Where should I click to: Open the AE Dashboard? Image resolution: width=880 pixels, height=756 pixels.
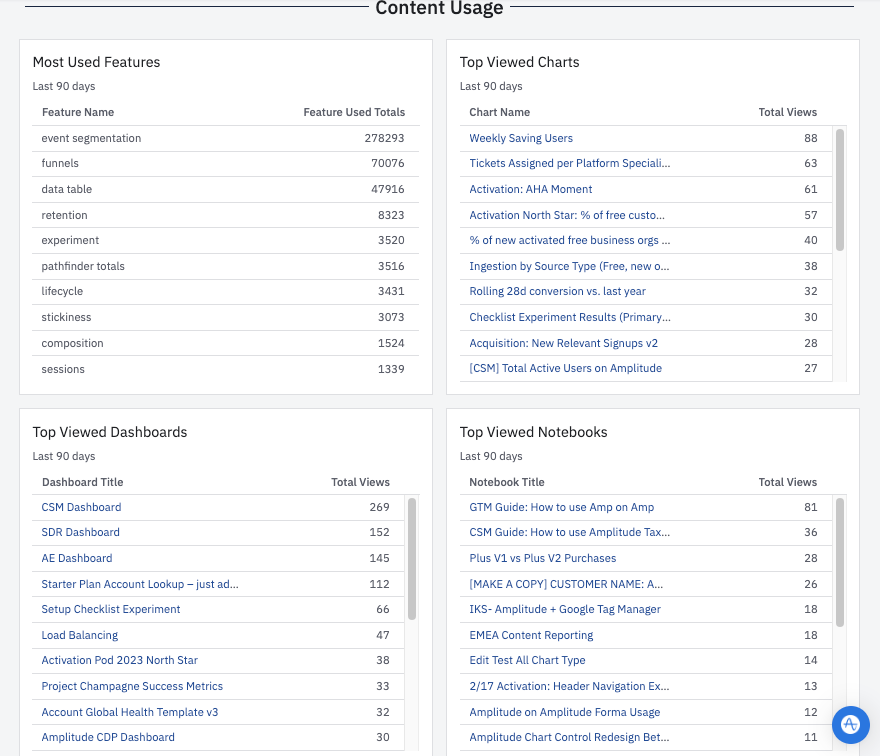[x=77, y=558]
